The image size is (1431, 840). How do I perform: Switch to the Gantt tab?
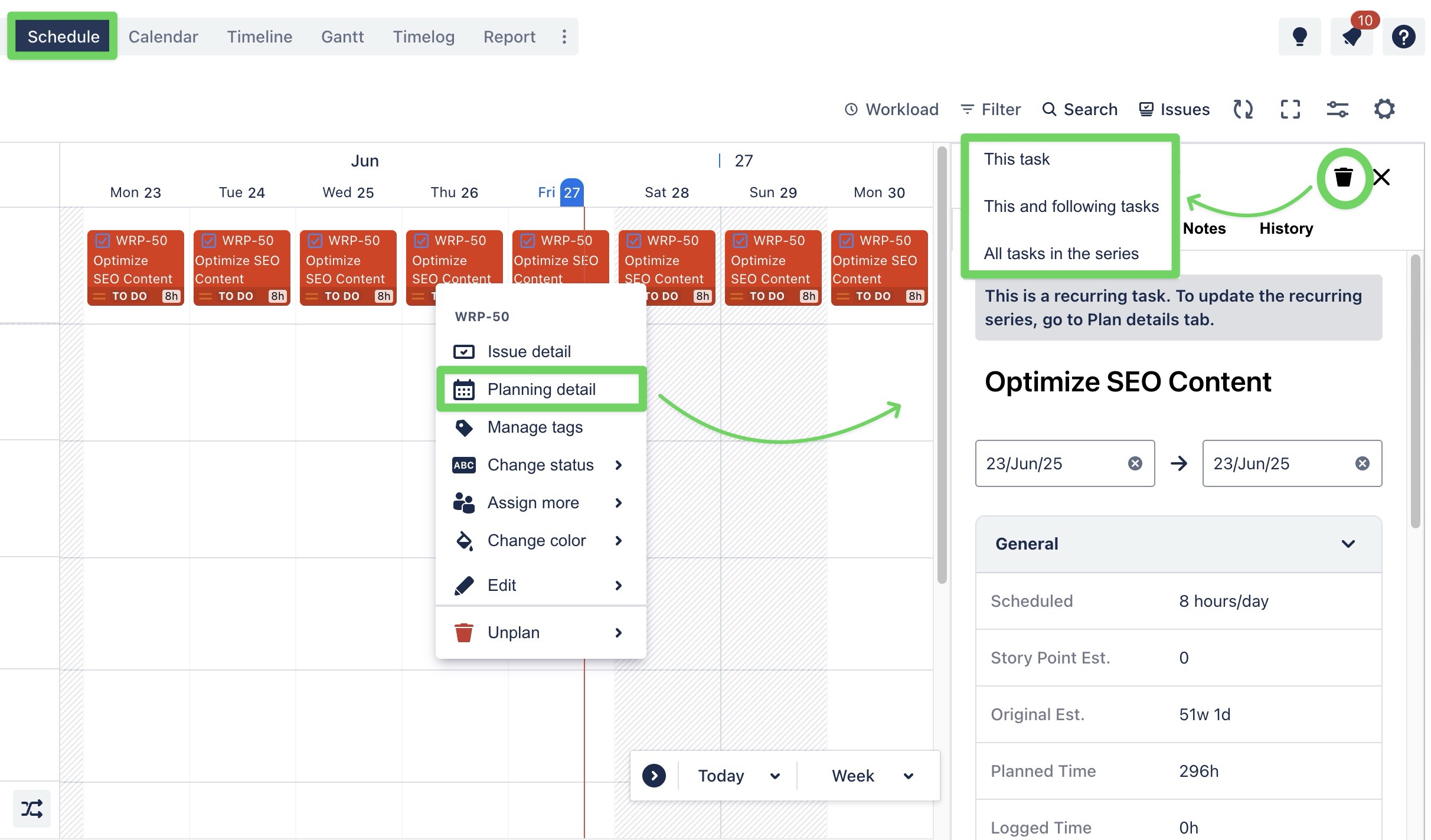click(342, 37)
